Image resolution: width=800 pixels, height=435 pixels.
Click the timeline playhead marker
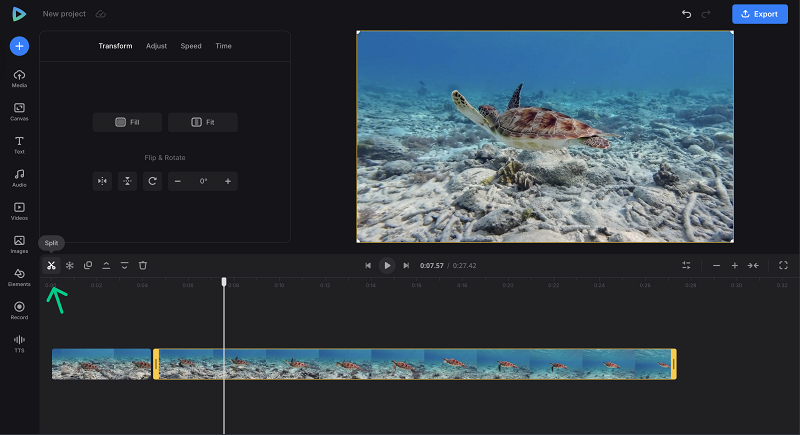pyautogui.click(x=224, y=282)
